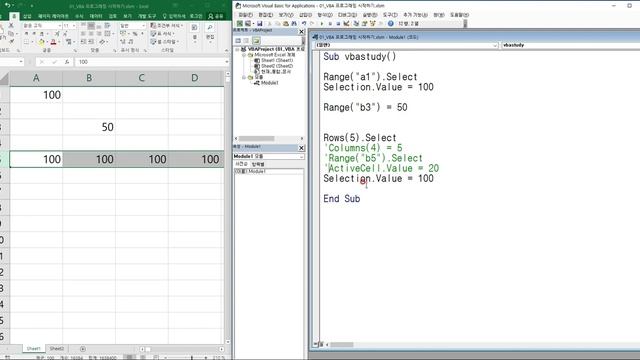Switch to 항목별 tab in Properties window
This screenshot has width=640, height=360.
258,164
